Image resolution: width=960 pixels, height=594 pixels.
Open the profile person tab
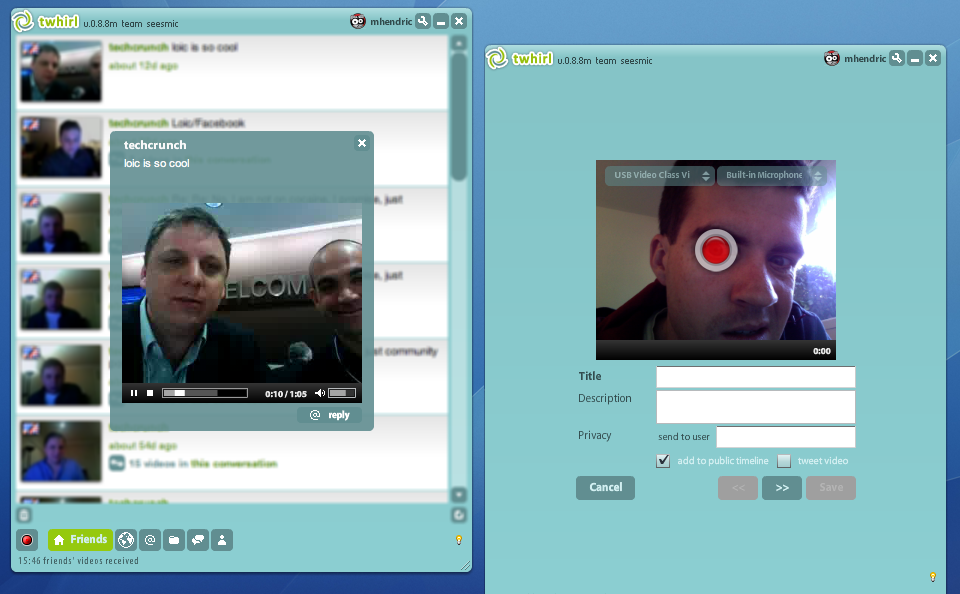222,540
